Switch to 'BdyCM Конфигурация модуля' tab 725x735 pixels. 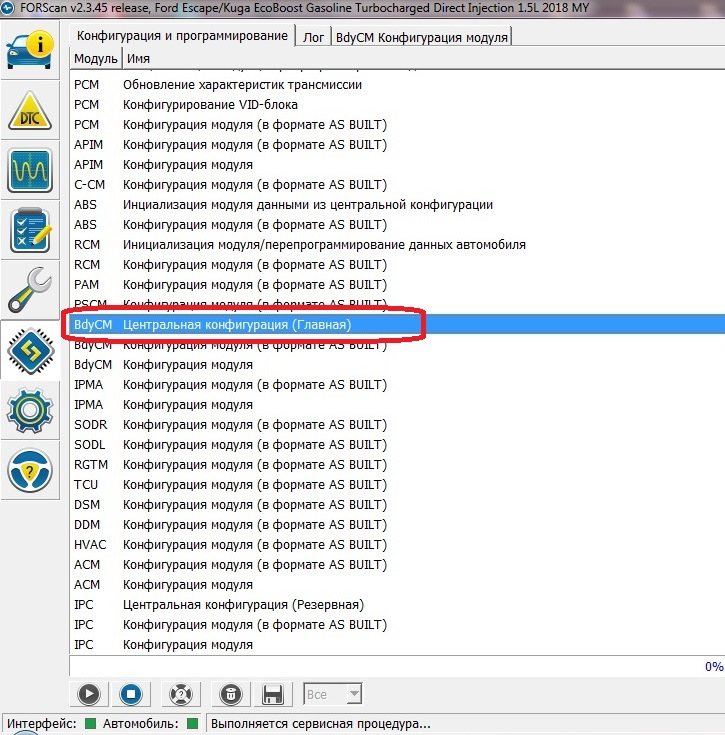tap(422, 37)
